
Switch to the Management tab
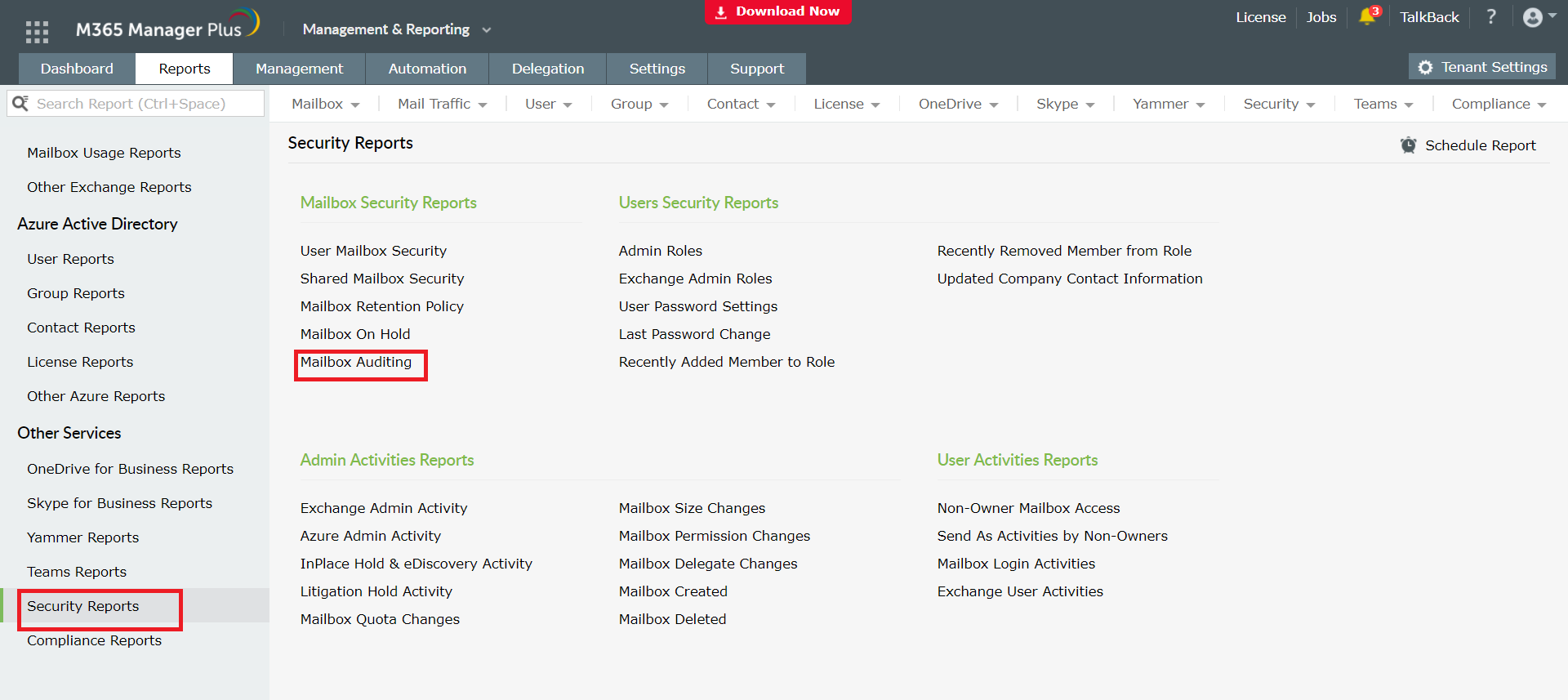click(x=300, y=69)
